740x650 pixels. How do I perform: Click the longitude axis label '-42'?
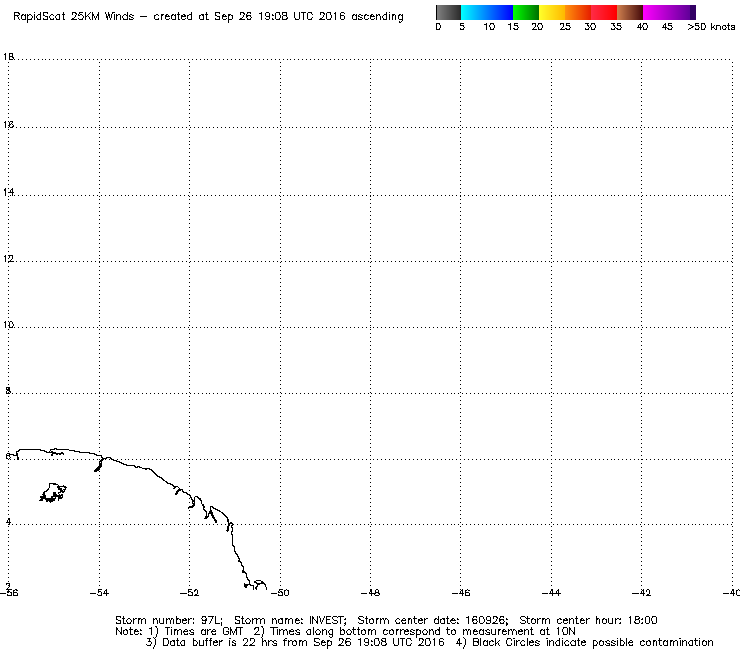coord(641,593)
